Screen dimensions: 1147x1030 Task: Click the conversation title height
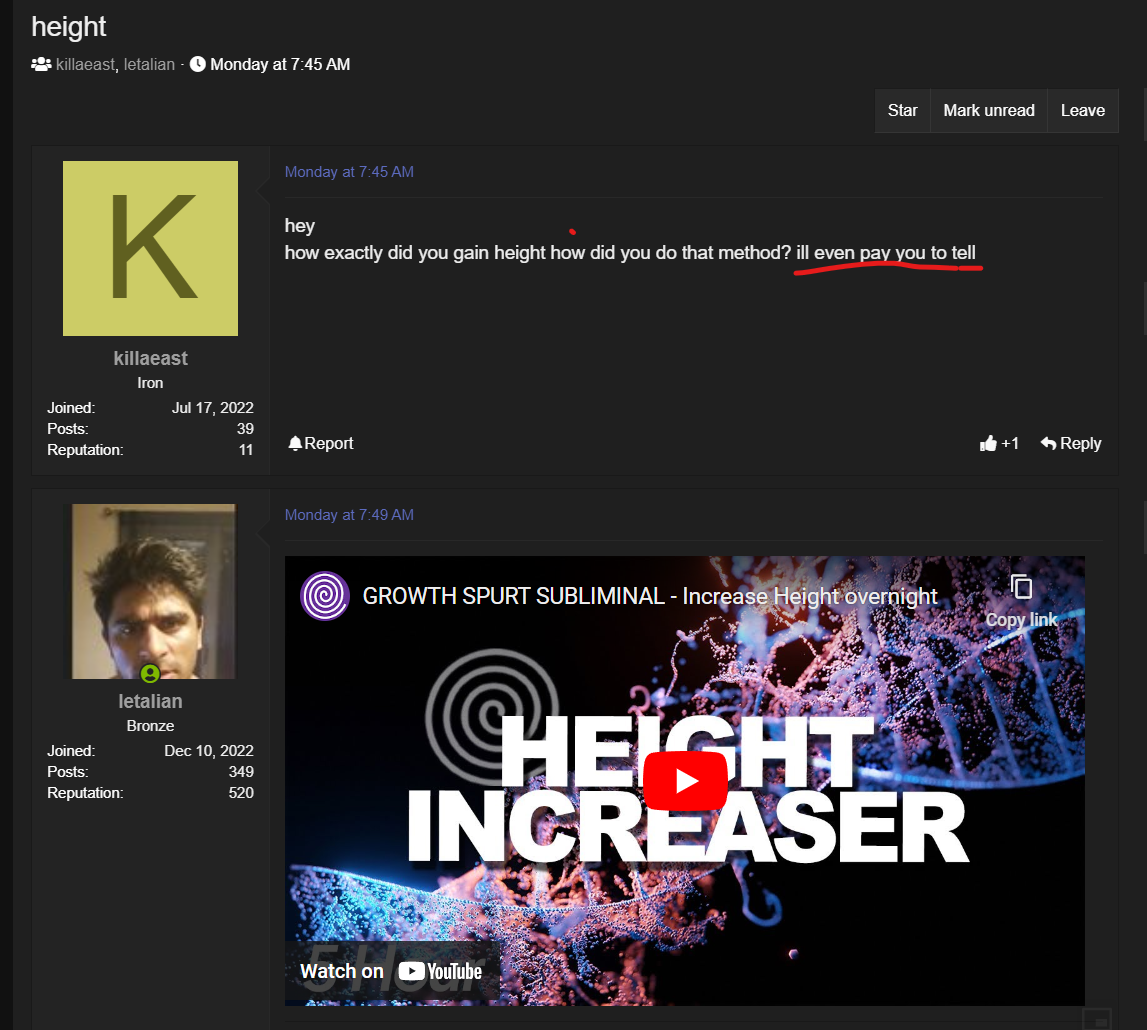pyautogui.click(x=69, y=27)
